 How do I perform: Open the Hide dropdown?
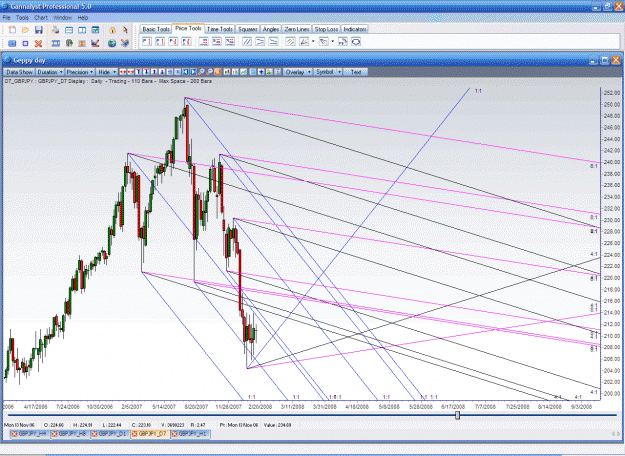[107, 72]
